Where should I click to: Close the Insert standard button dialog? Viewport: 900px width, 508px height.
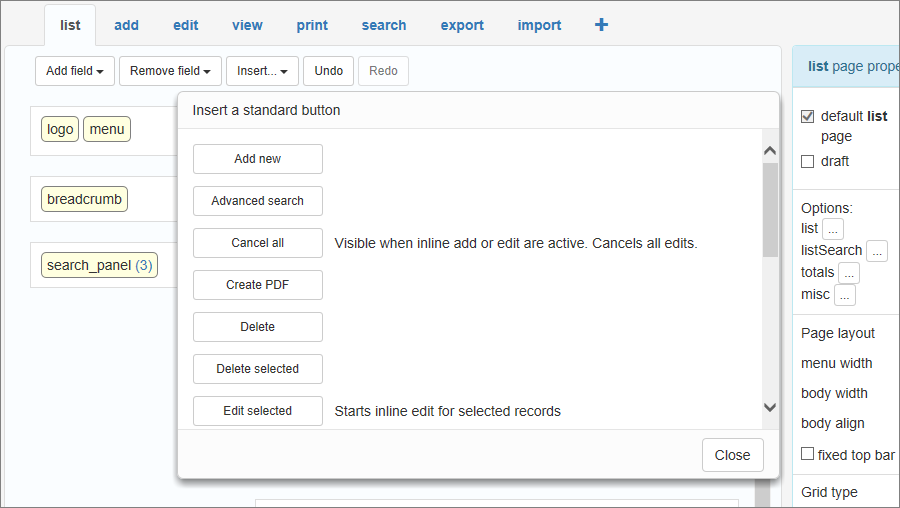point(732,455)
